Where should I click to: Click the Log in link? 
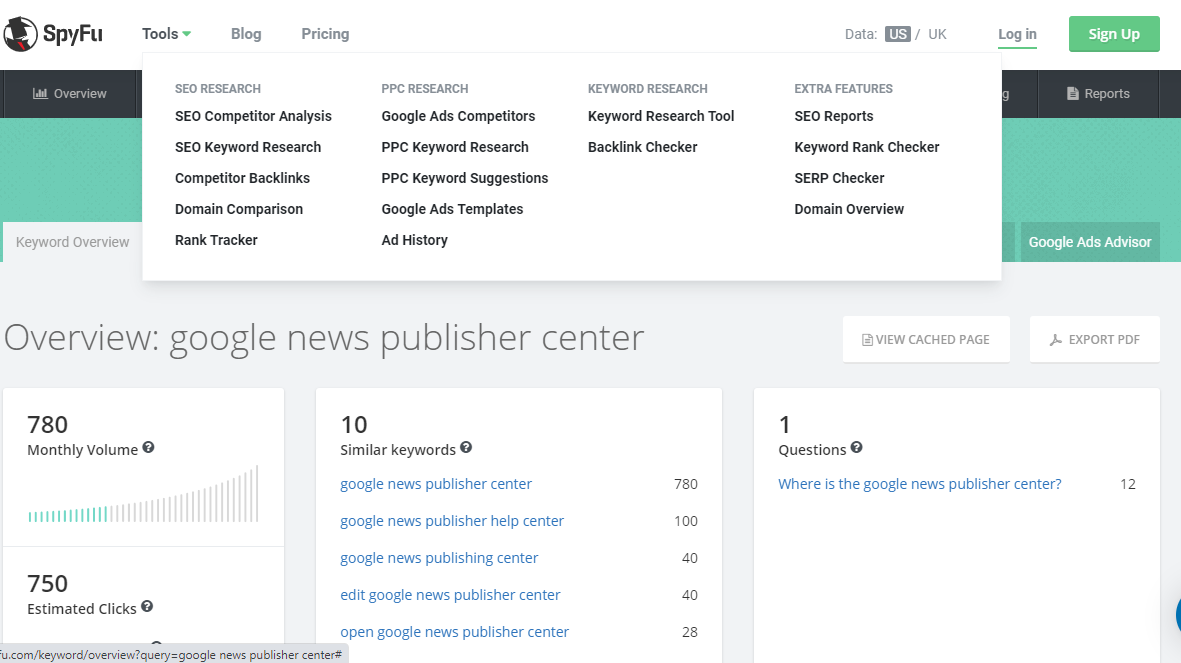[1018, 34]
